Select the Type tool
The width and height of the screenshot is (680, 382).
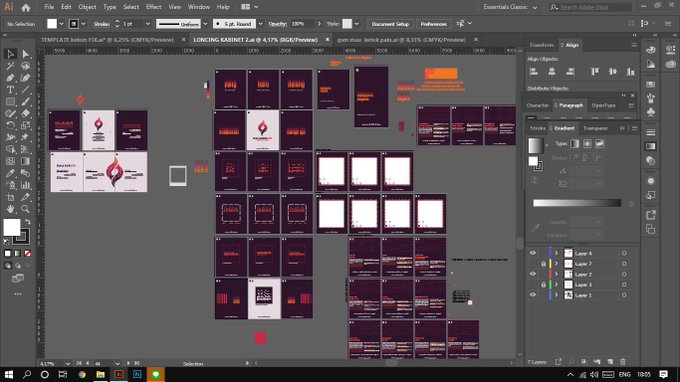point(10,90)
